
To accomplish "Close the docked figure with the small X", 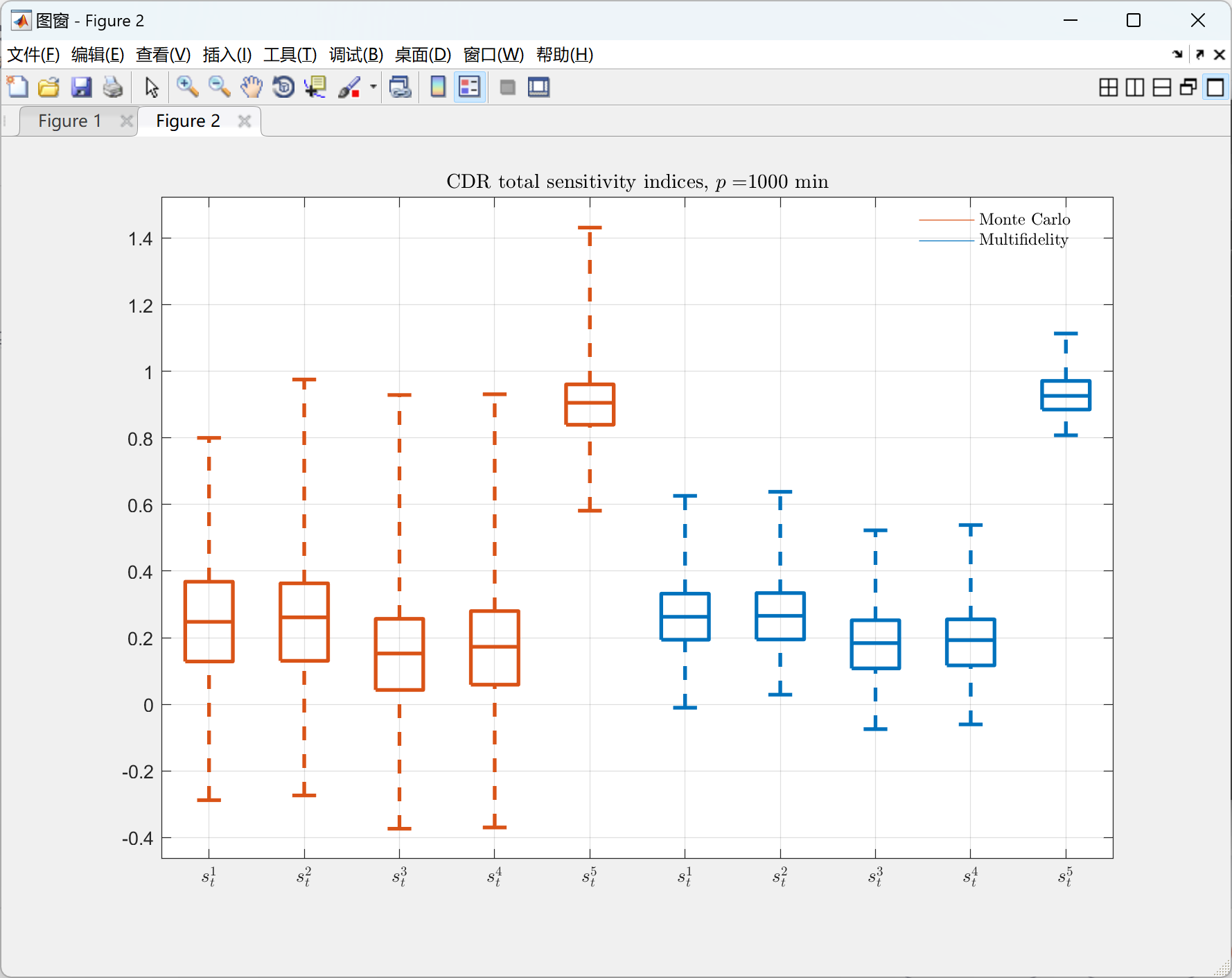I will tap(1220, 54).
